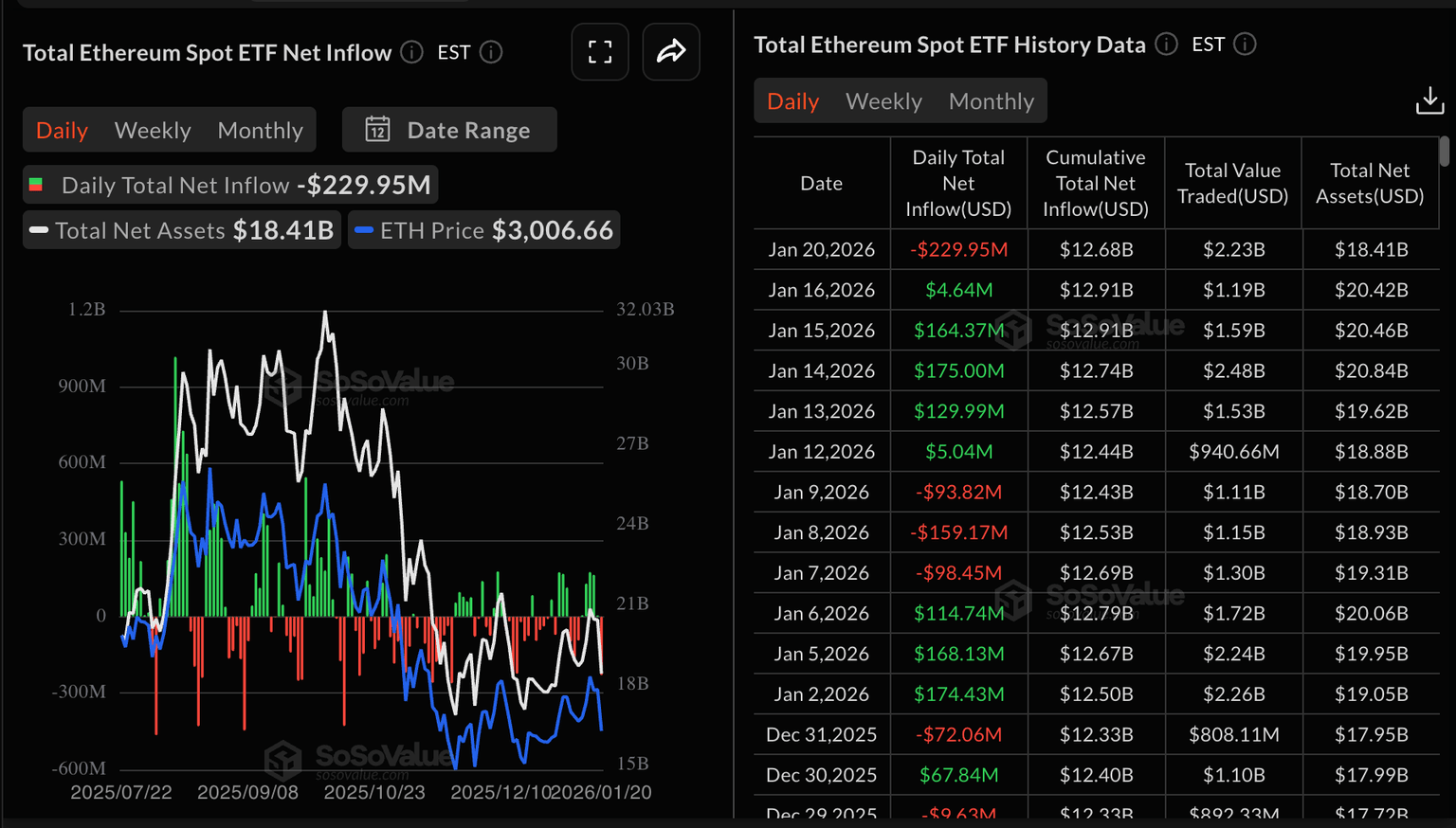This screenshot has height=828, width=1456.
Task: Select Weekly tab in history table
Action: (x=883, y=101)
